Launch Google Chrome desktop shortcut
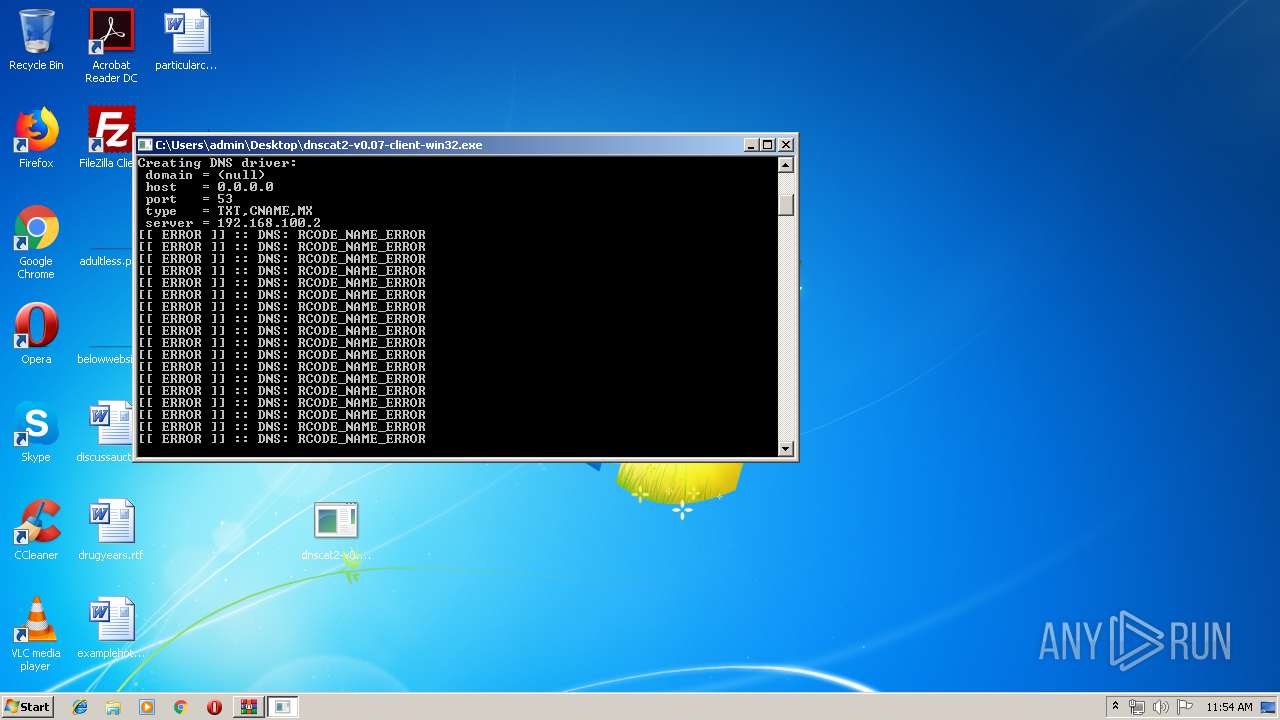Screen dimensions: 1280x720 click(x=36, y=242)
